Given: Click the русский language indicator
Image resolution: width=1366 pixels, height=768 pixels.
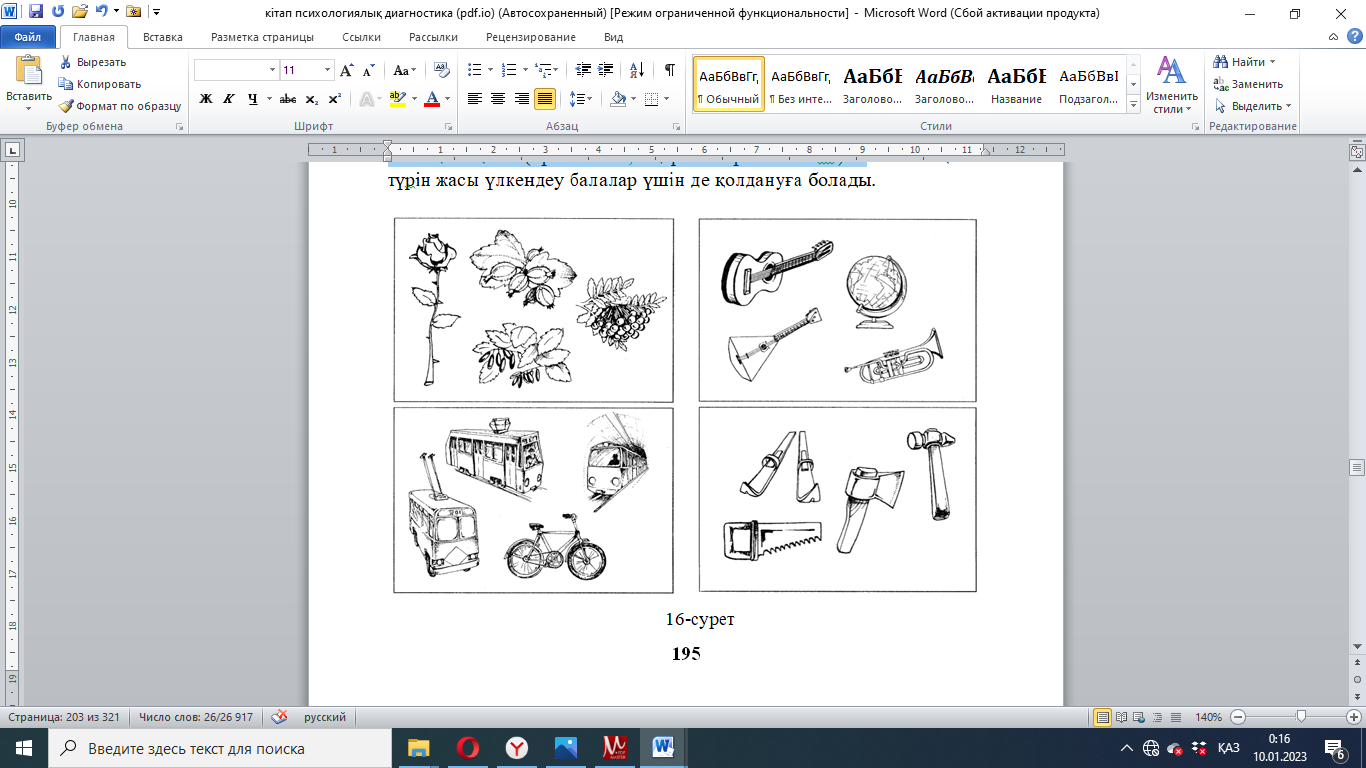Looking at the screenshot, I should coord(325,717).
